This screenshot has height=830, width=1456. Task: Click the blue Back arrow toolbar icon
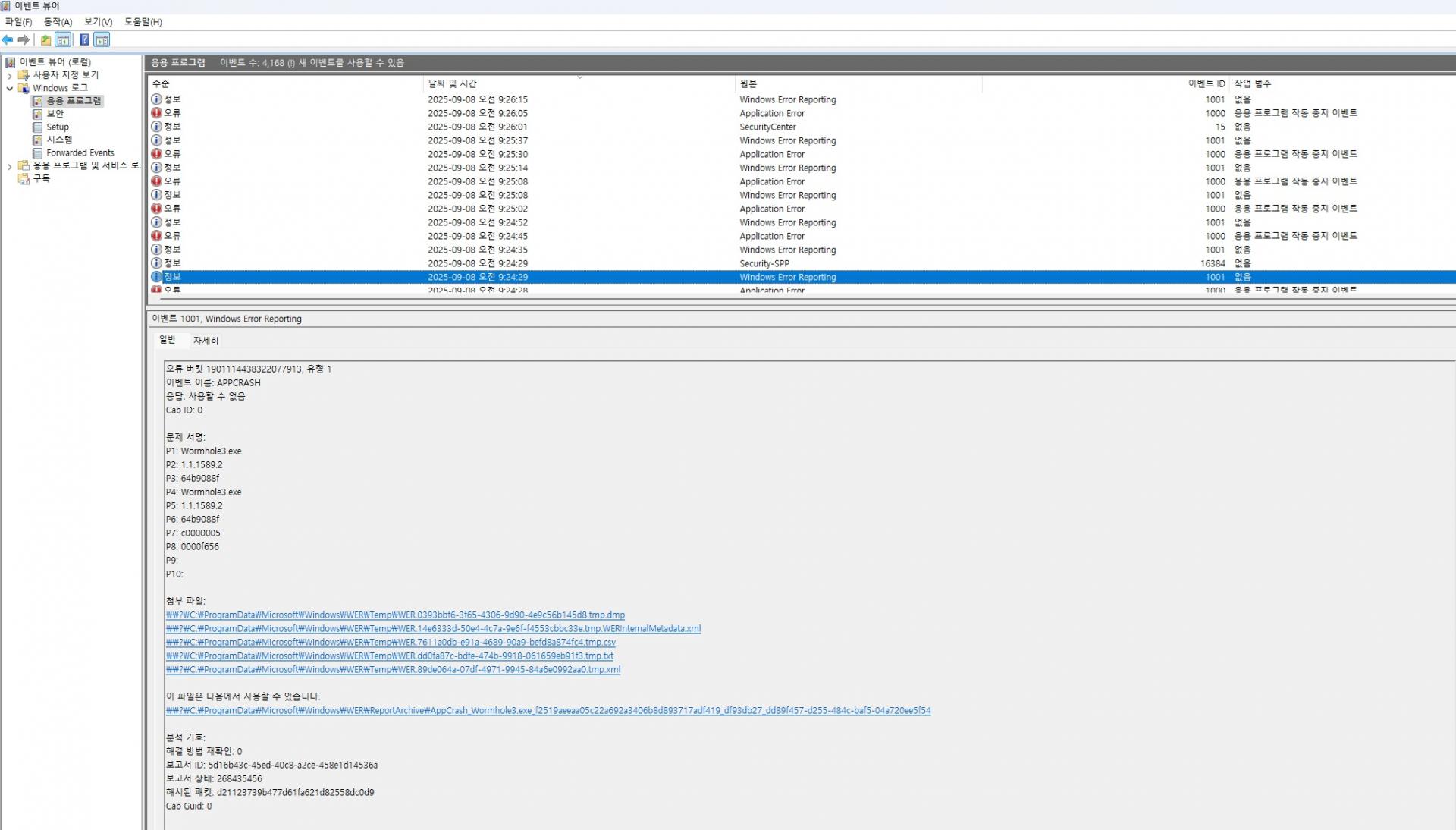click(8, 39)
